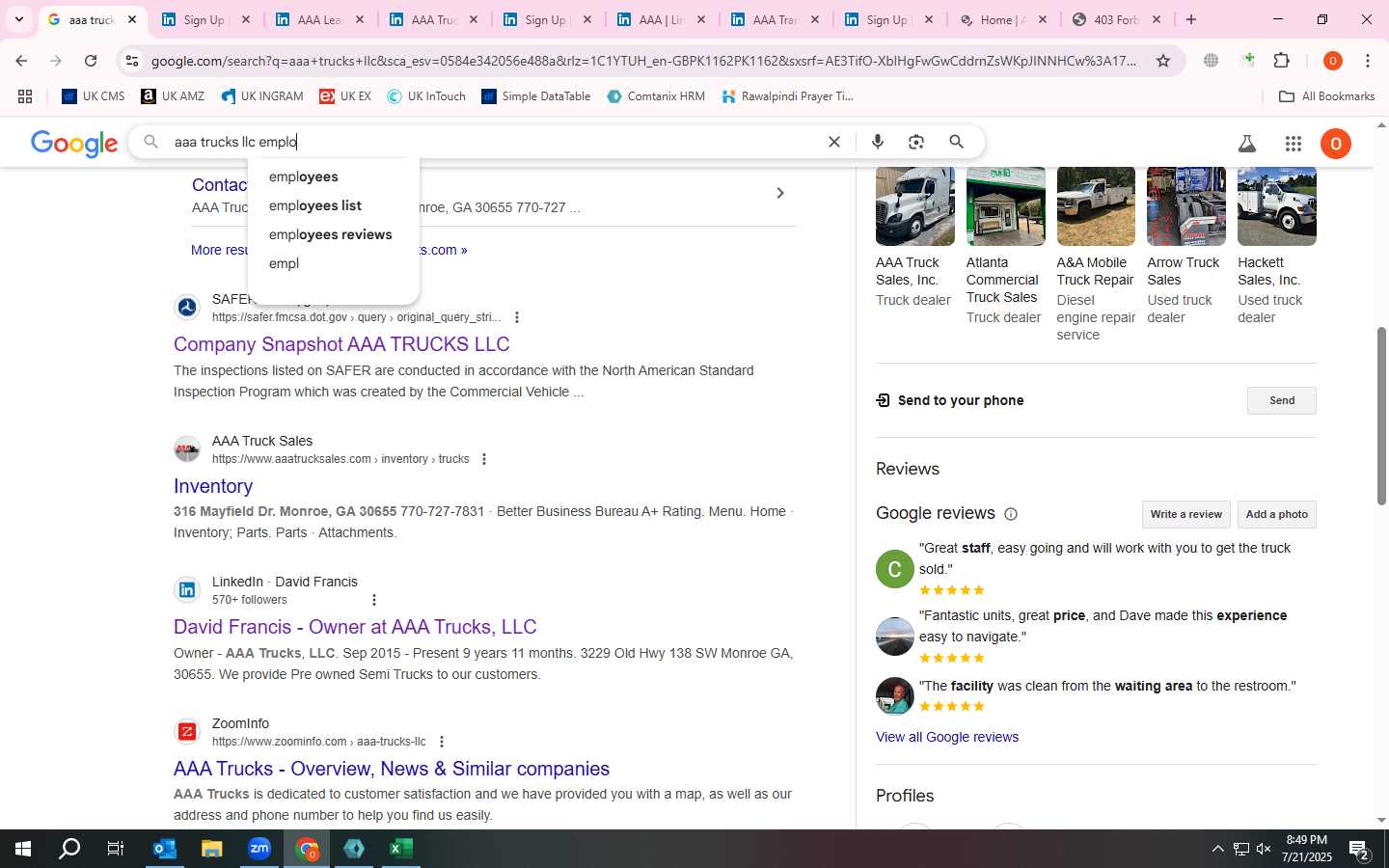Submit search using magnifier icon in search box

click(956, 142)
